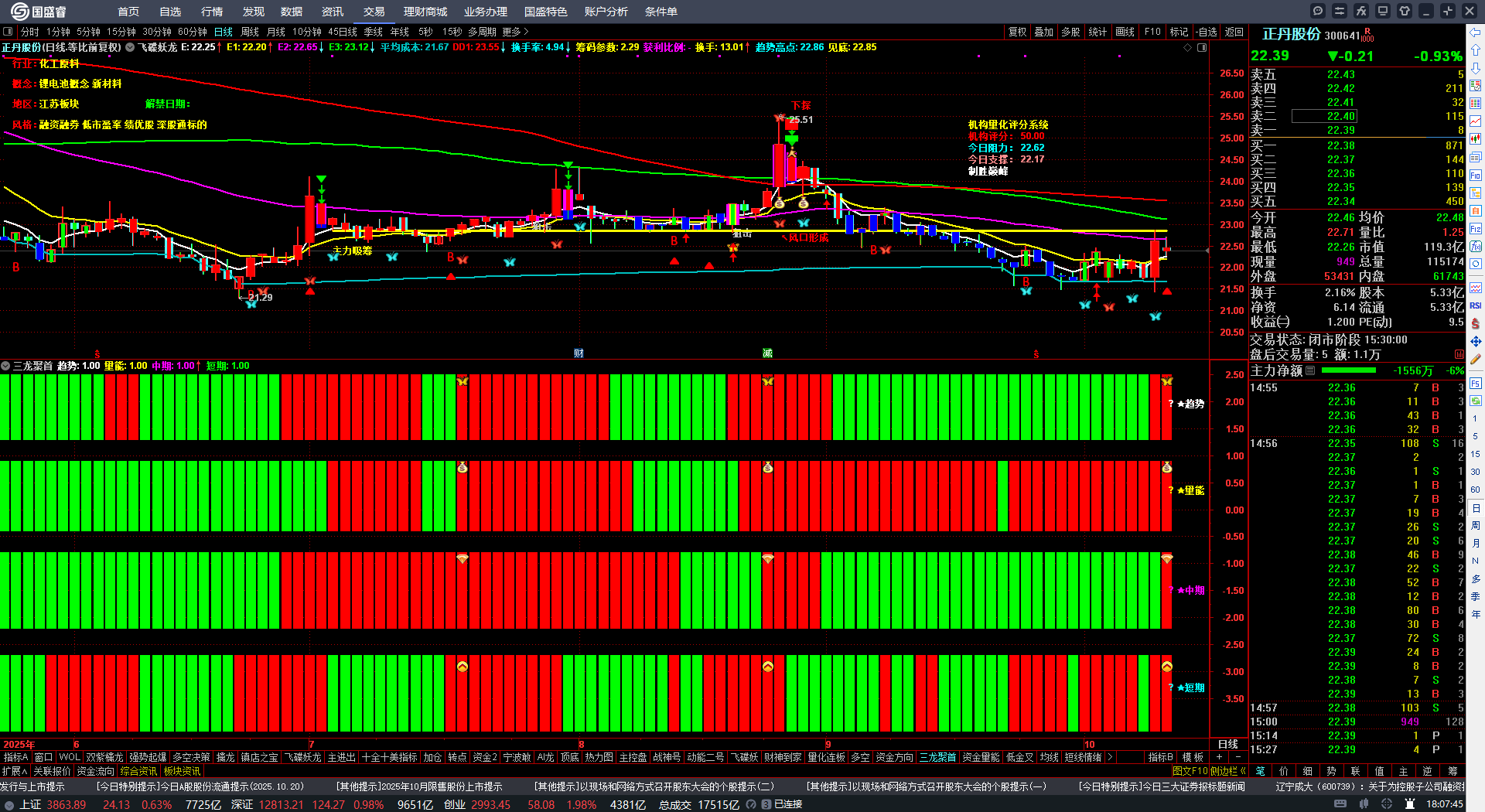Expand the 扩展 panel arrow

coord(15,771)
